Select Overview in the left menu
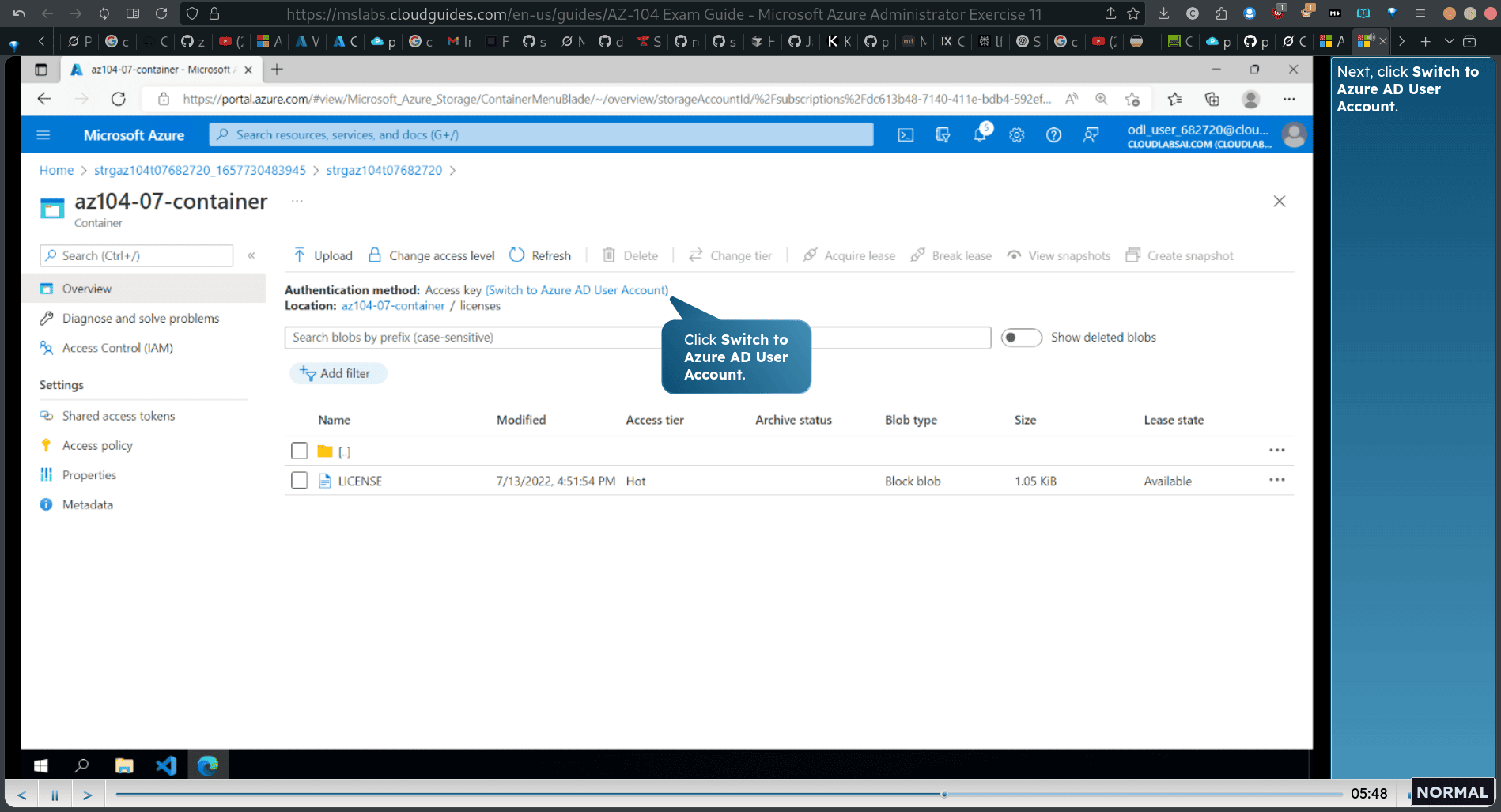 coord(143,289)
